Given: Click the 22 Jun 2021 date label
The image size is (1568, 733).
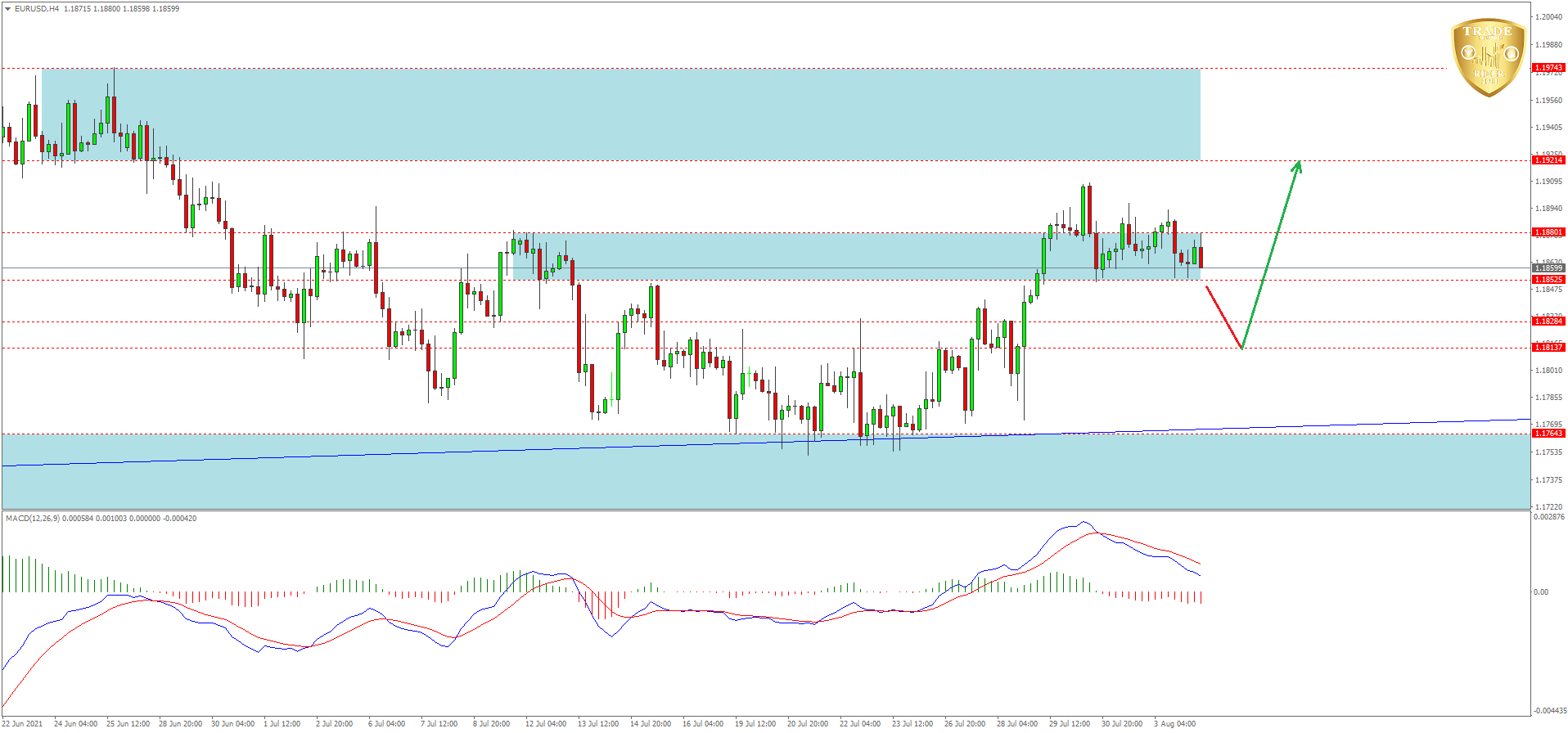Looking at the screenshot, I should [x=23, y=724].
